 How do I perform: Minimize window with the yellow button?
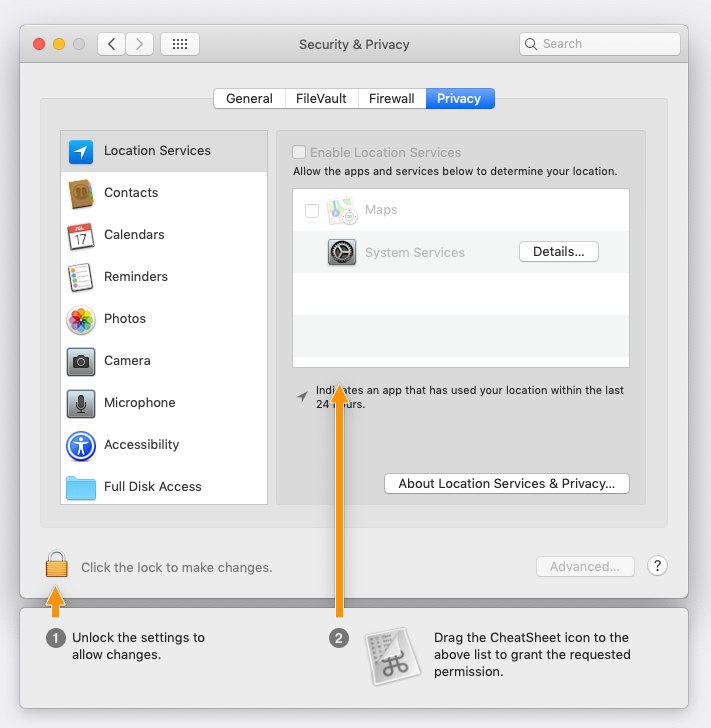59,44
